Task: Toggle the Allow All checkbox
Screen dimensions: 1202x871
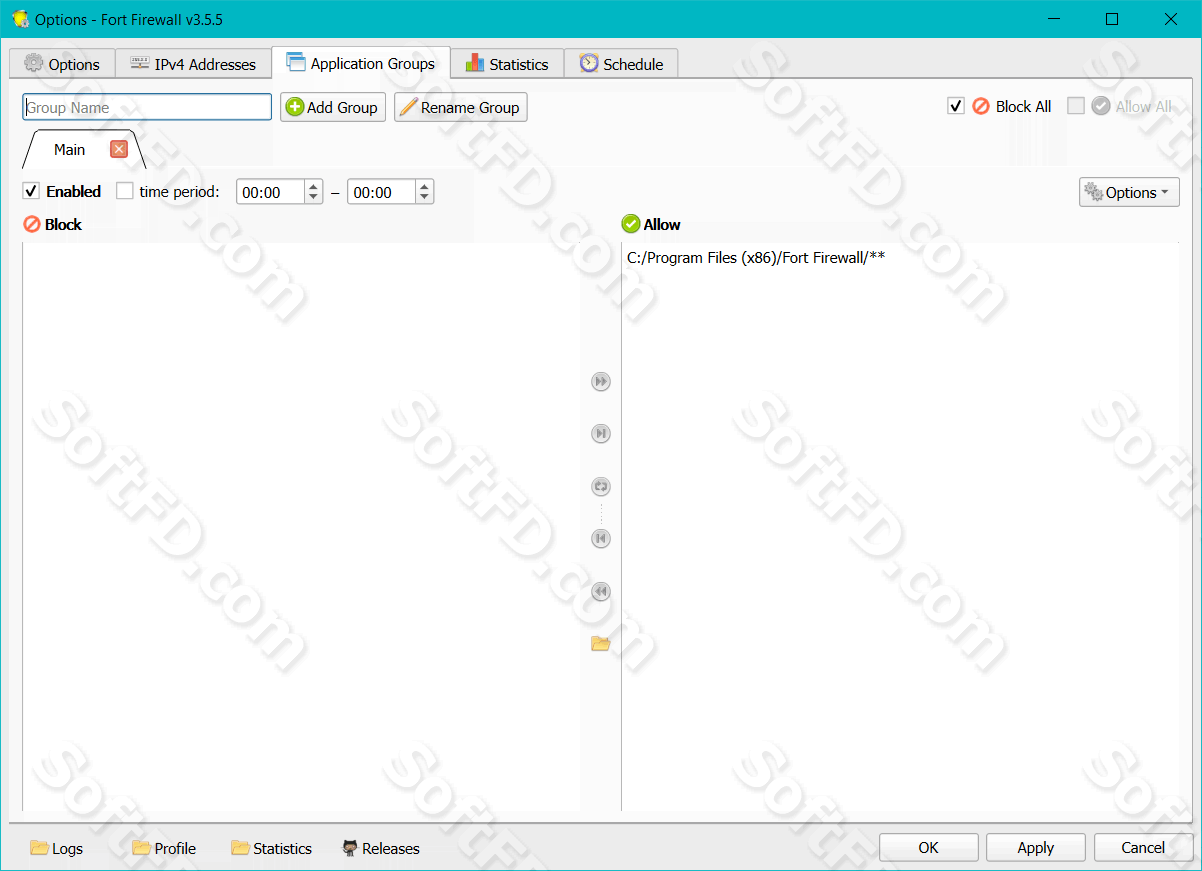Action: click(1076, 106)
